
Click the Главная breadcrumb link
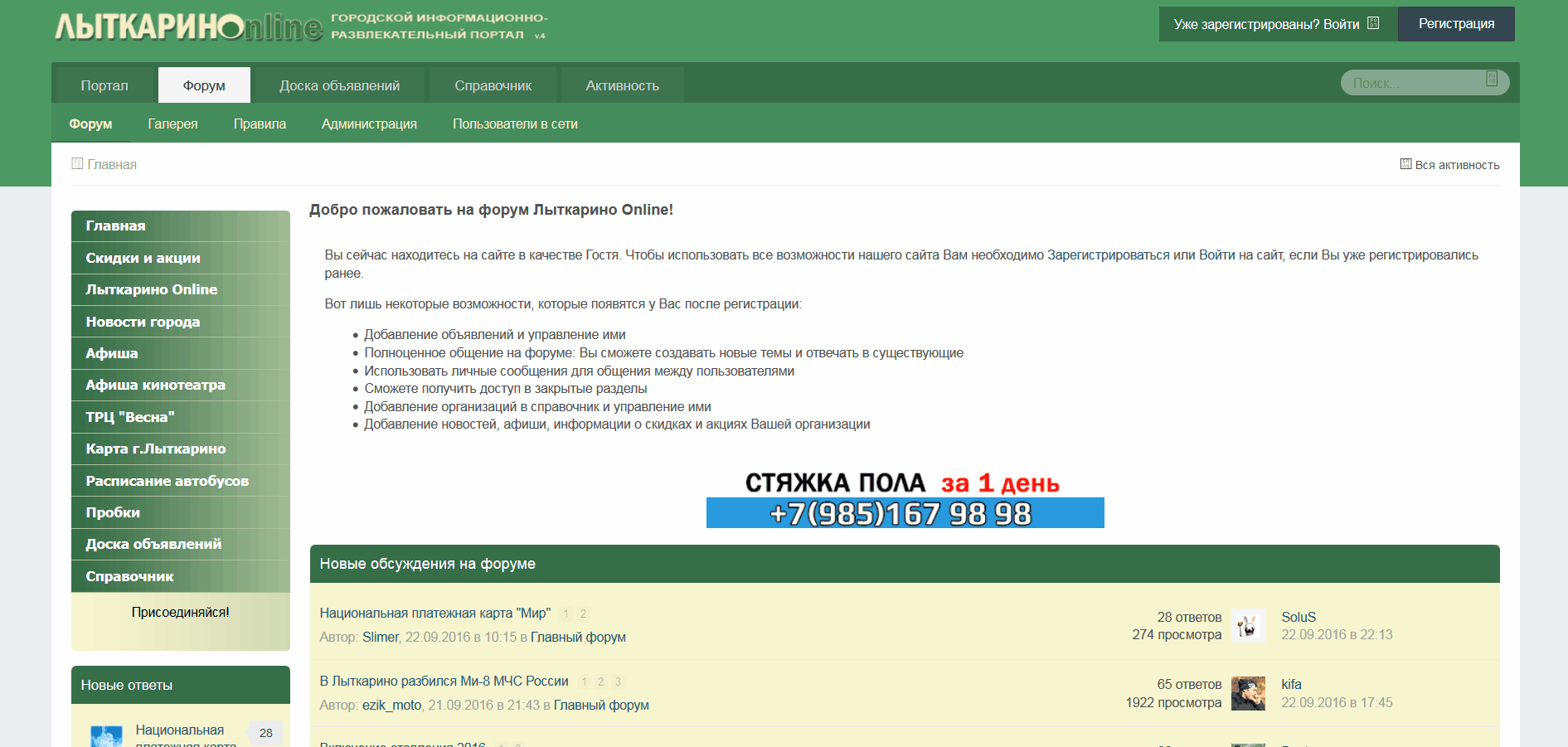tap(112, 164)
